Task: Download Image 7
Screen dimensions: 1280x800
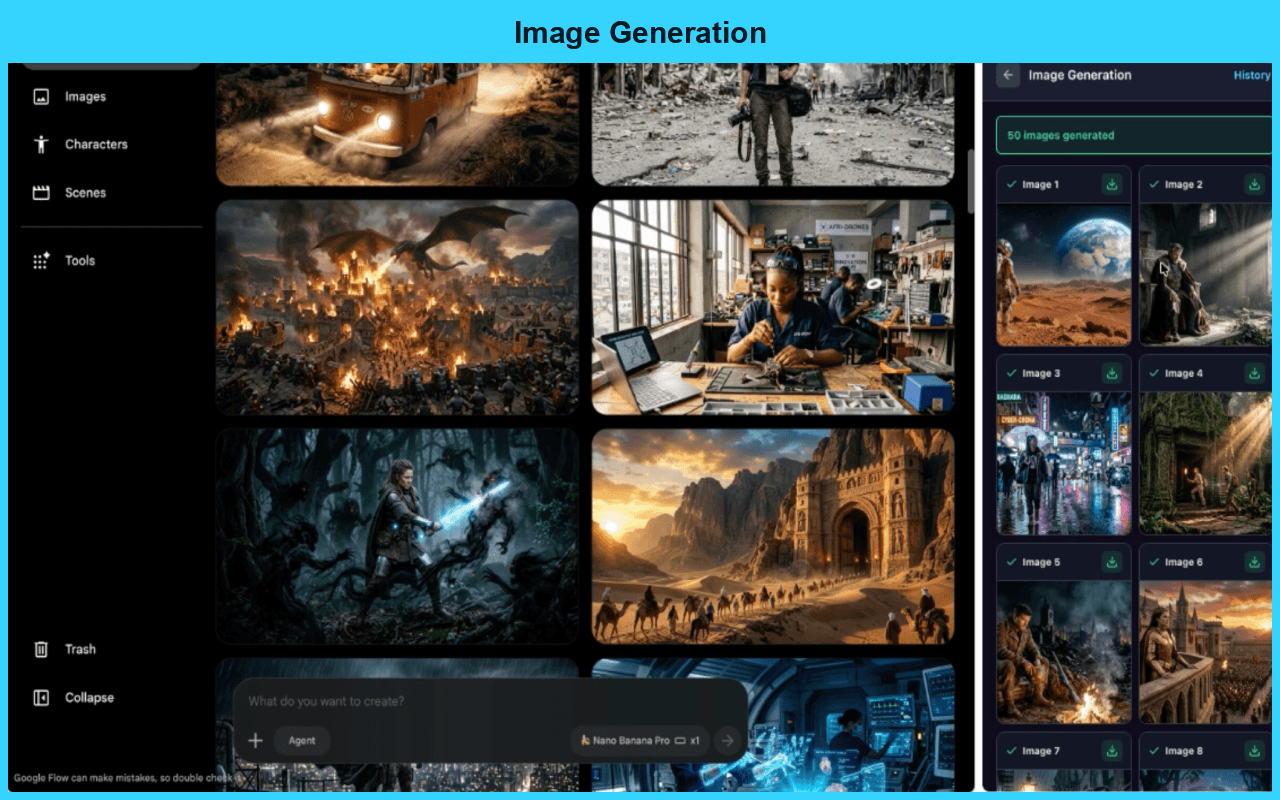Action: [x=1111, y=751]
